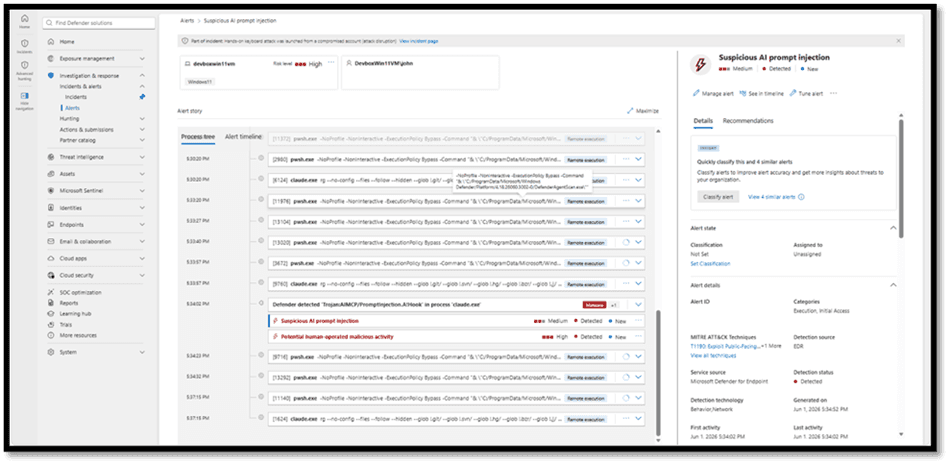Click the Cloud security icon

(51, 275)
